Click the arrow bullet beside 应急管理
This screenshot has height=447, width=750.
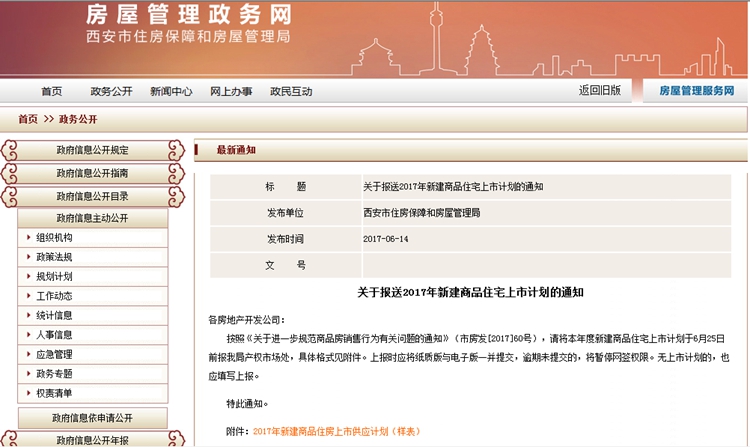pyautogui.click(x=29, y=354)
